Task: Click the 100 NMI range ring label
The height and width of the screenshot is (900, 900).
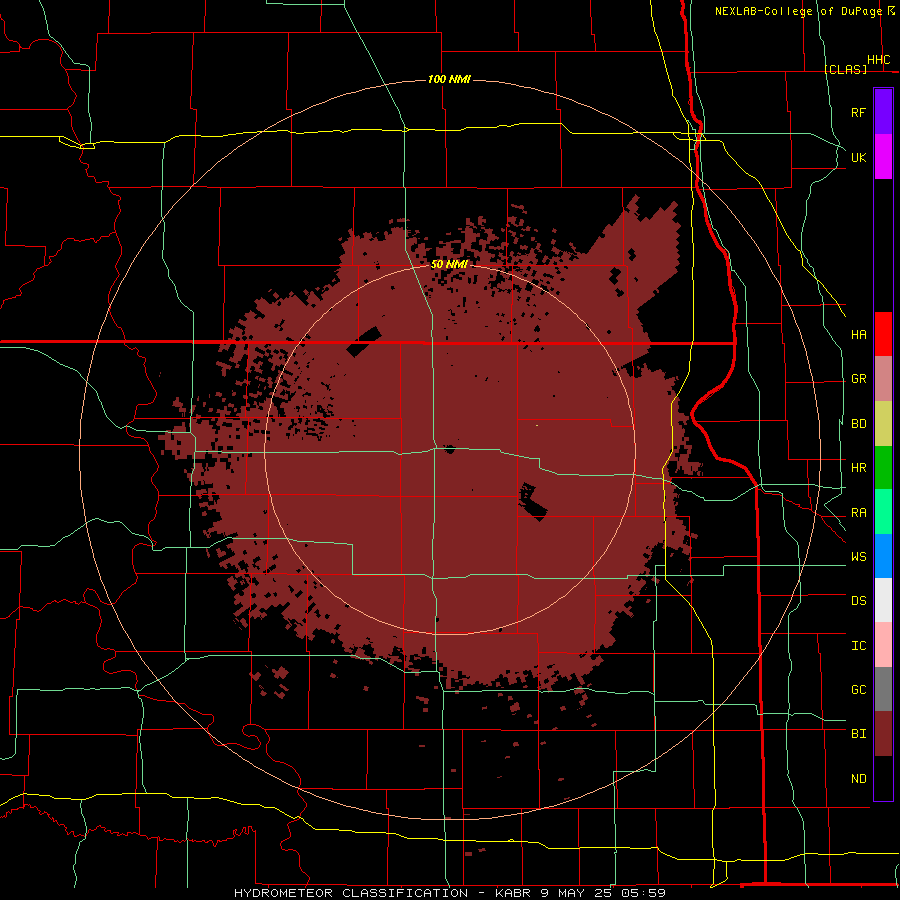Action: coord(449,79)
